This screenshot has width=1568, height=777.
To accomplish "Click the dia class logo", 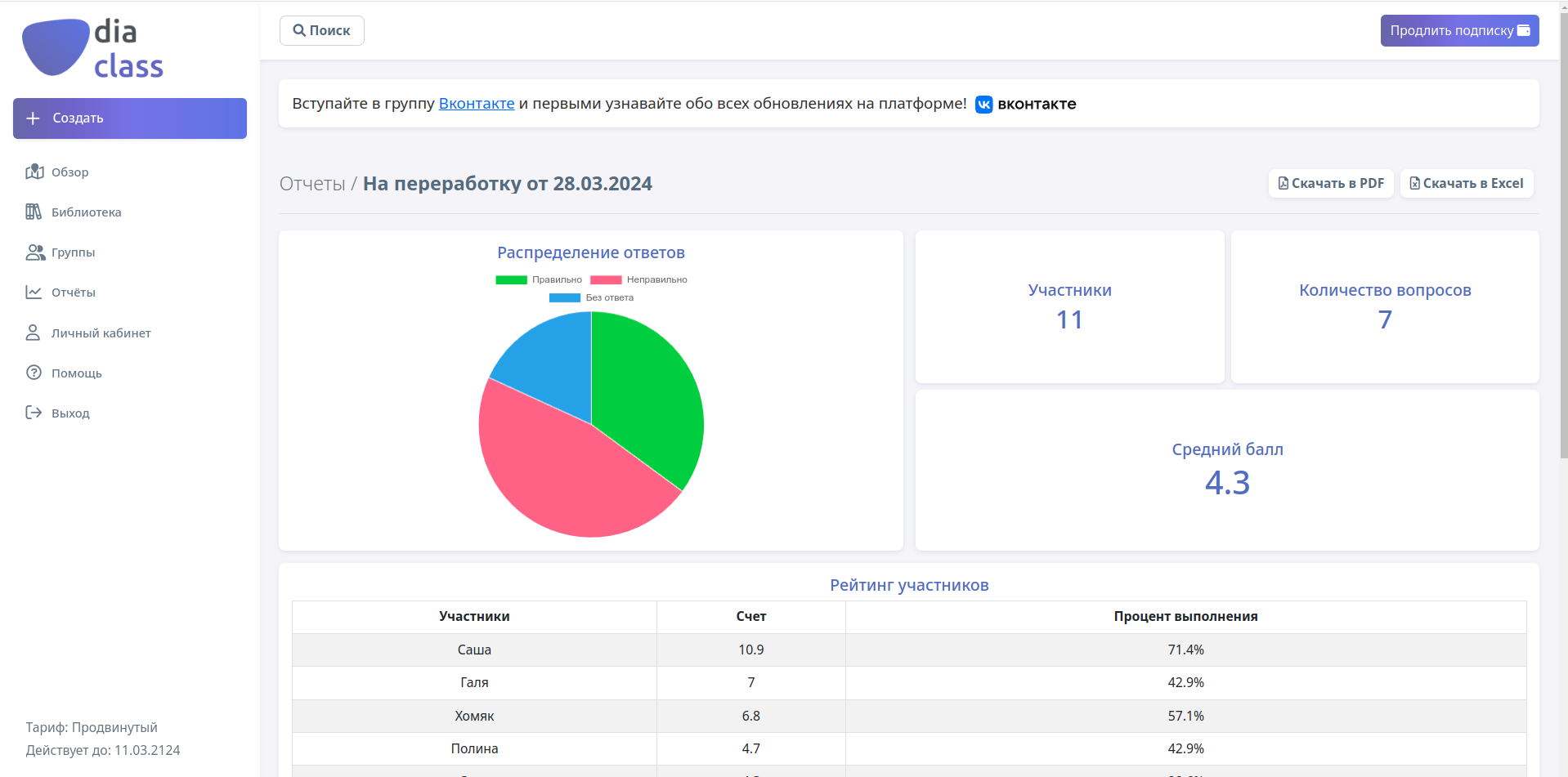I will [92, 48].
